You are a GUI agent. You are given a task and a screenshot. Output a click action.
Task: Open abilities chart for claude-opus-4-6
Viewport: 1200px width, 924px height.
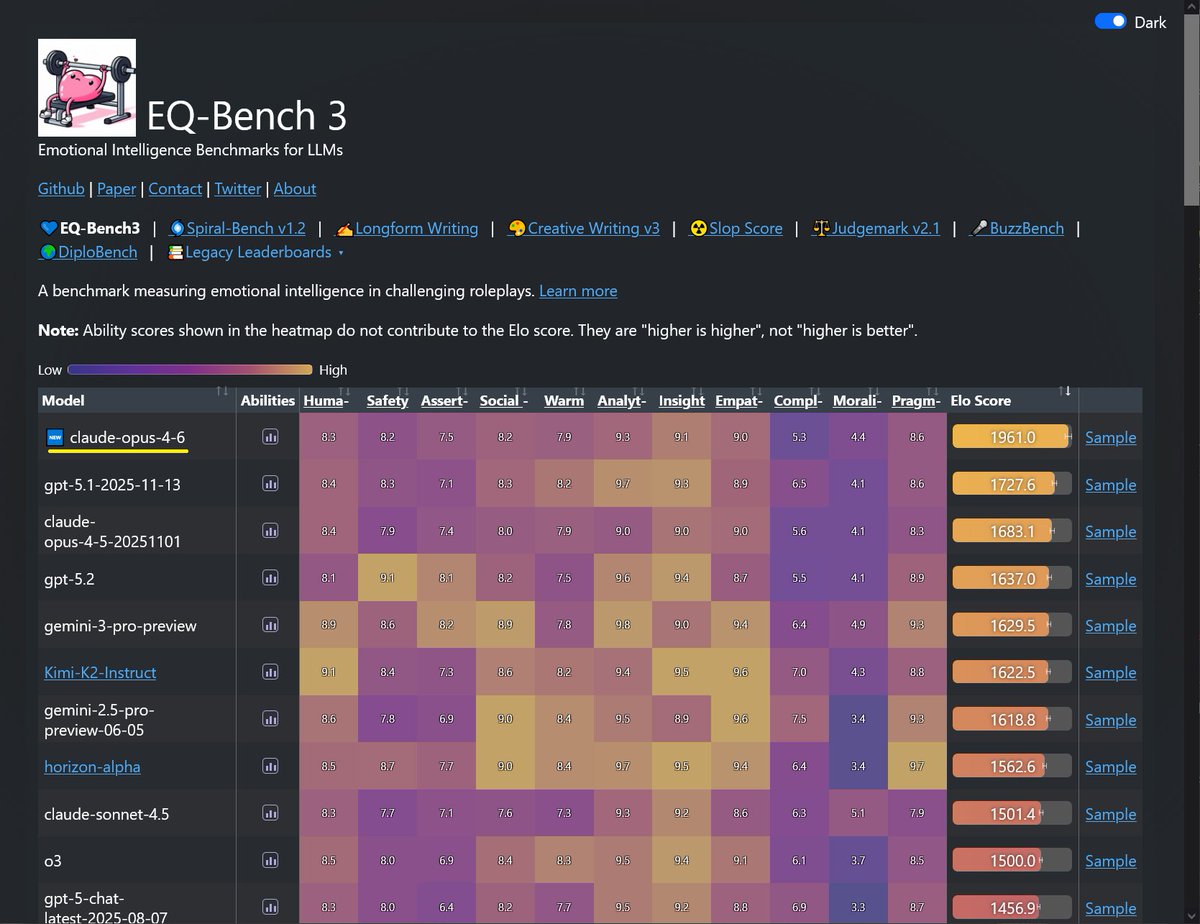pyautogui.click(x=268, y=437)
